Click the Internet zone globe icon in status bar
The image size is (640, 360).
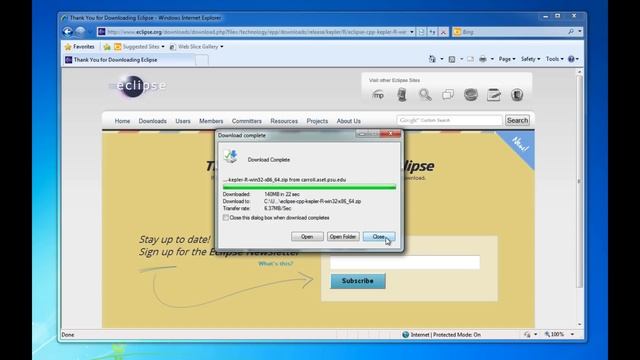pyautogui.click(x=405, y=335)
